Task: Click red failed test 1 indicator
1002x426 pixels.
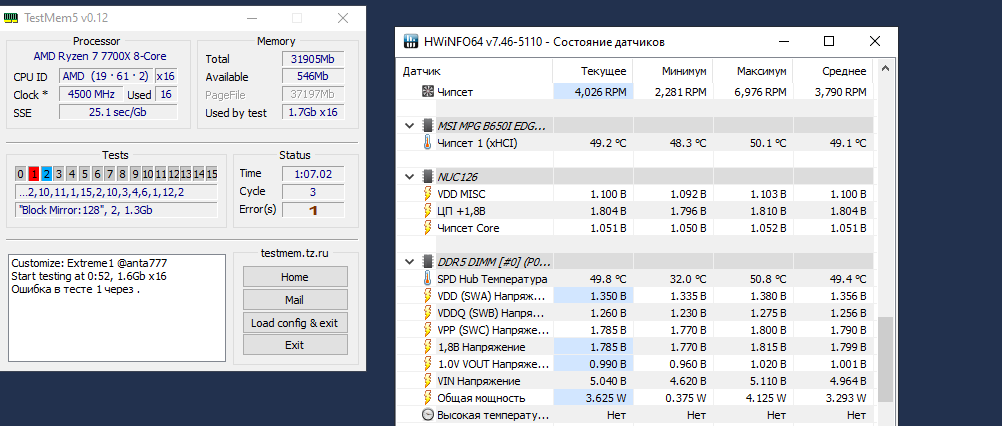Action: [x=33, y=174]
